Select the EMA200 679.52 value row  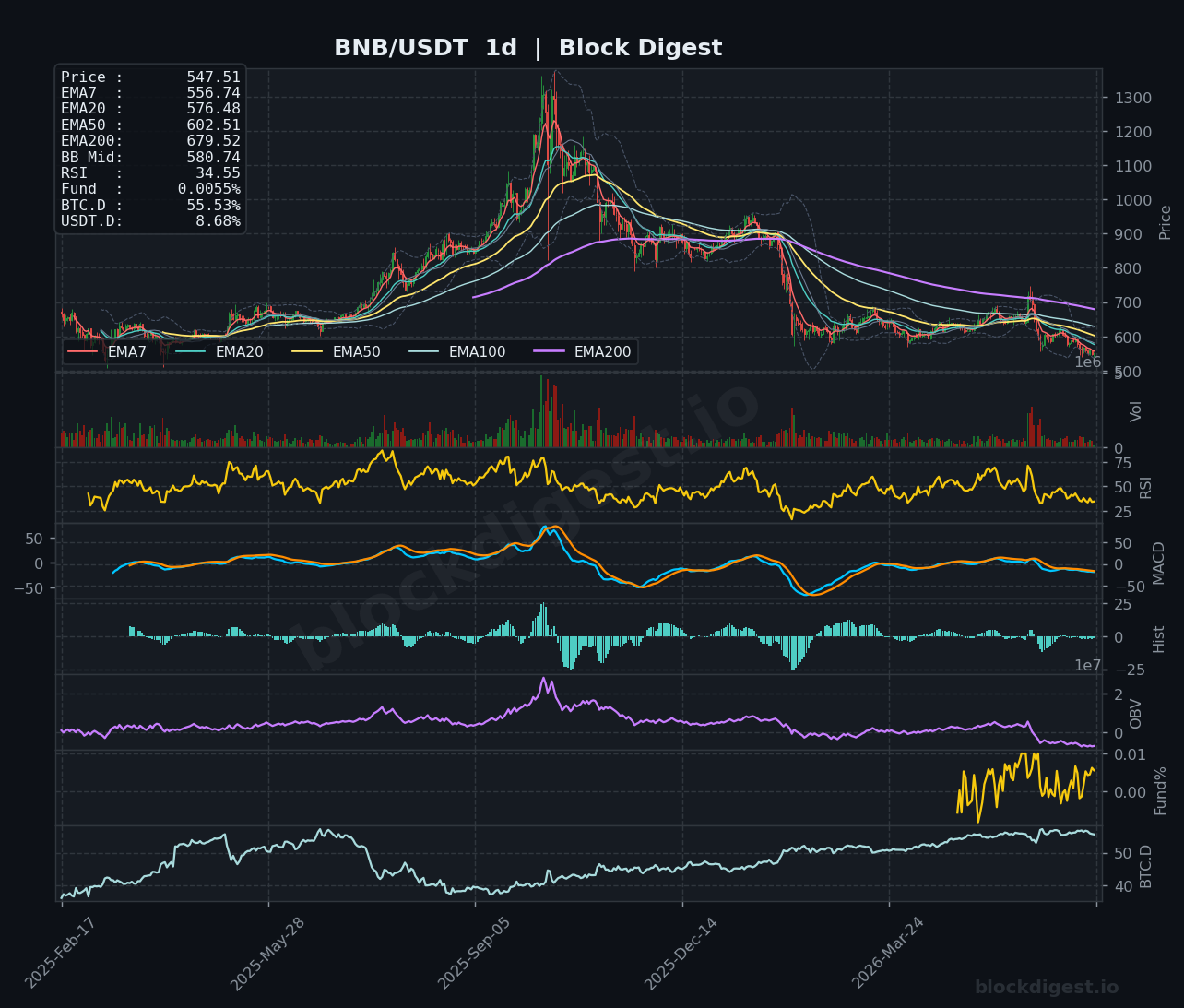point(150,141)
